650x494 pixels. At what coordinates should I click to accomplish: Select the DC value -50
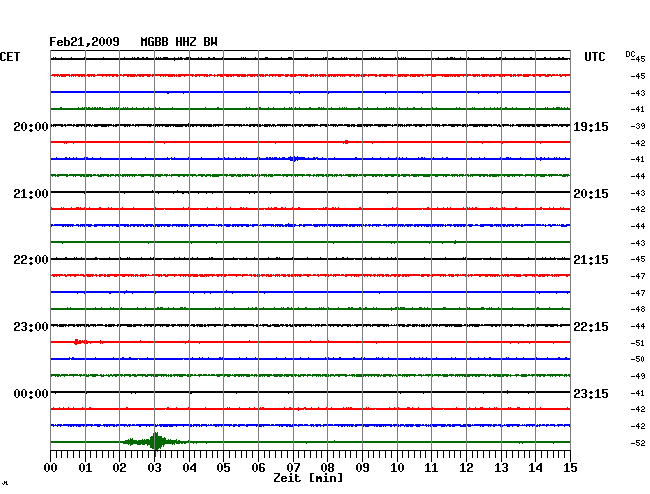point(638,359)
